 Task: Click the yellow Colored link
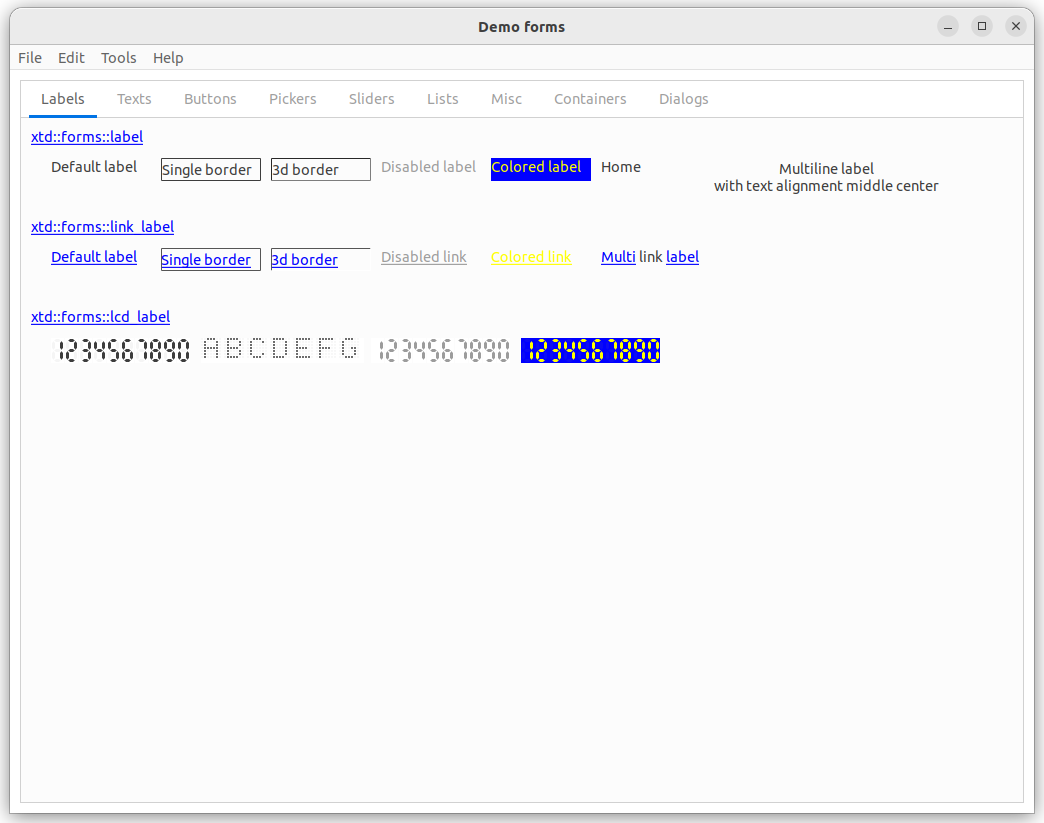[531, 257]
